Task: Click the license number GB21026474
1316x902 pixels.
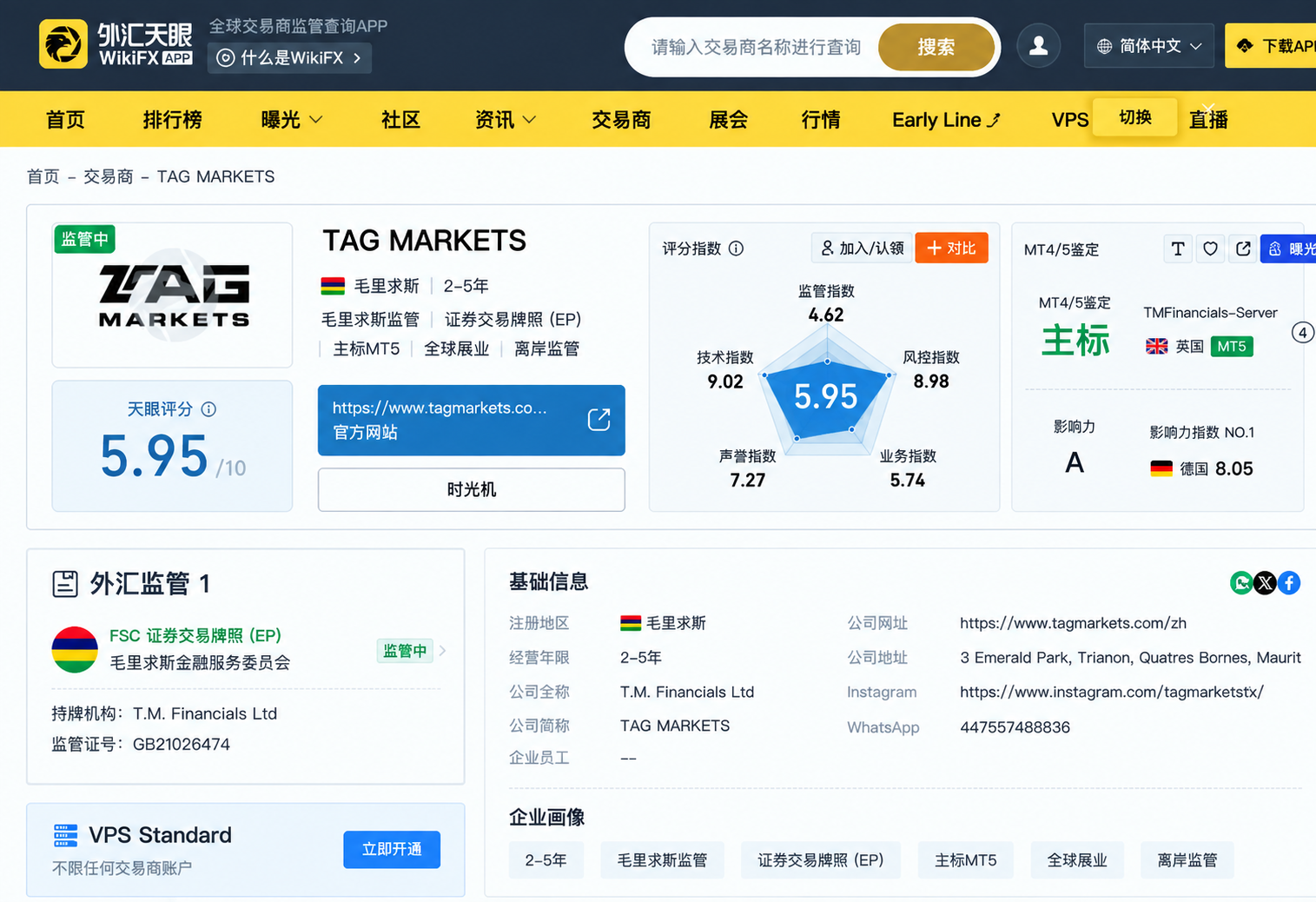Action: point(182,745)
